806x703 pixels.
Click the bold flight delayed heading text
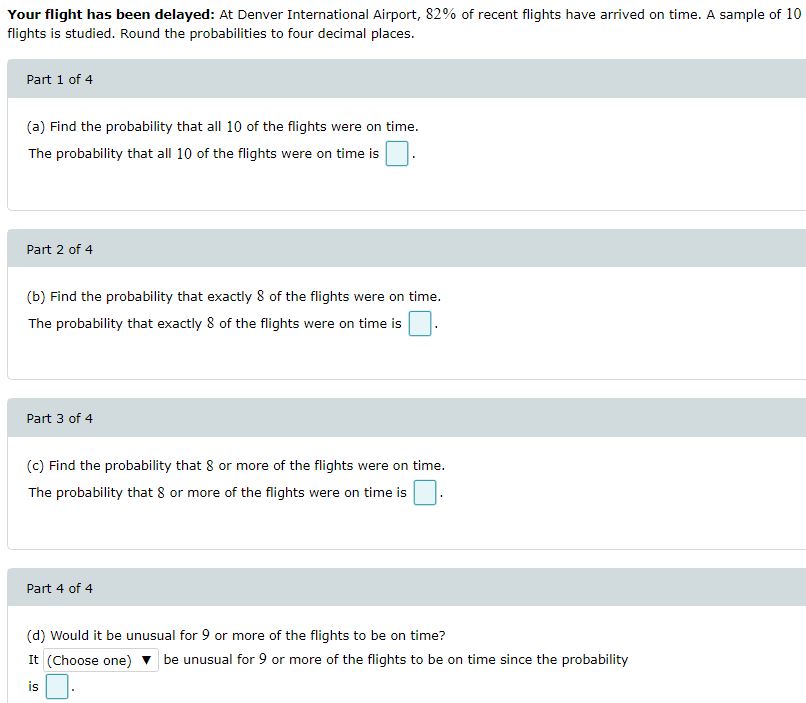(105, 14)
